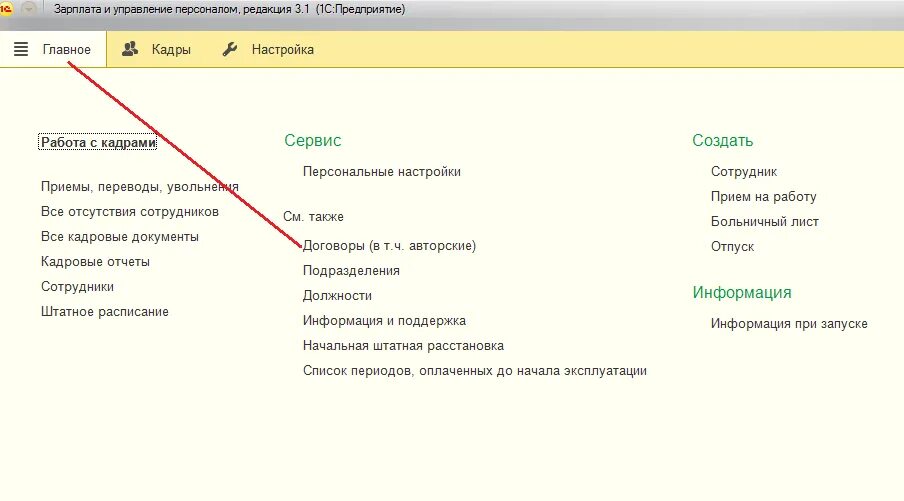
Task: Open Все кадровые документы
Action: [120, 236]
